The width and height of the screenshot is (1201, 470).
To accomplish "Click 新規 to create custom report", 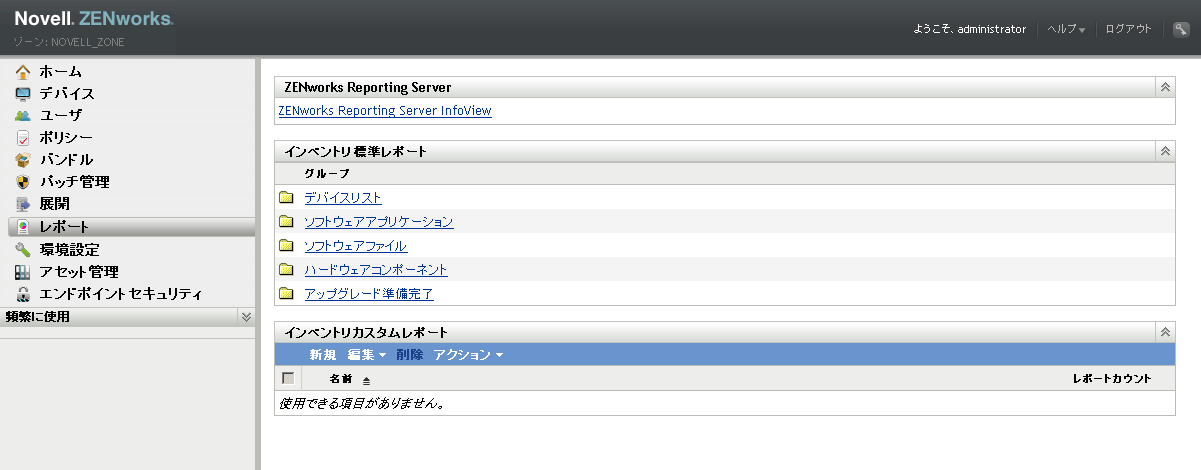I will pos(323,355).
